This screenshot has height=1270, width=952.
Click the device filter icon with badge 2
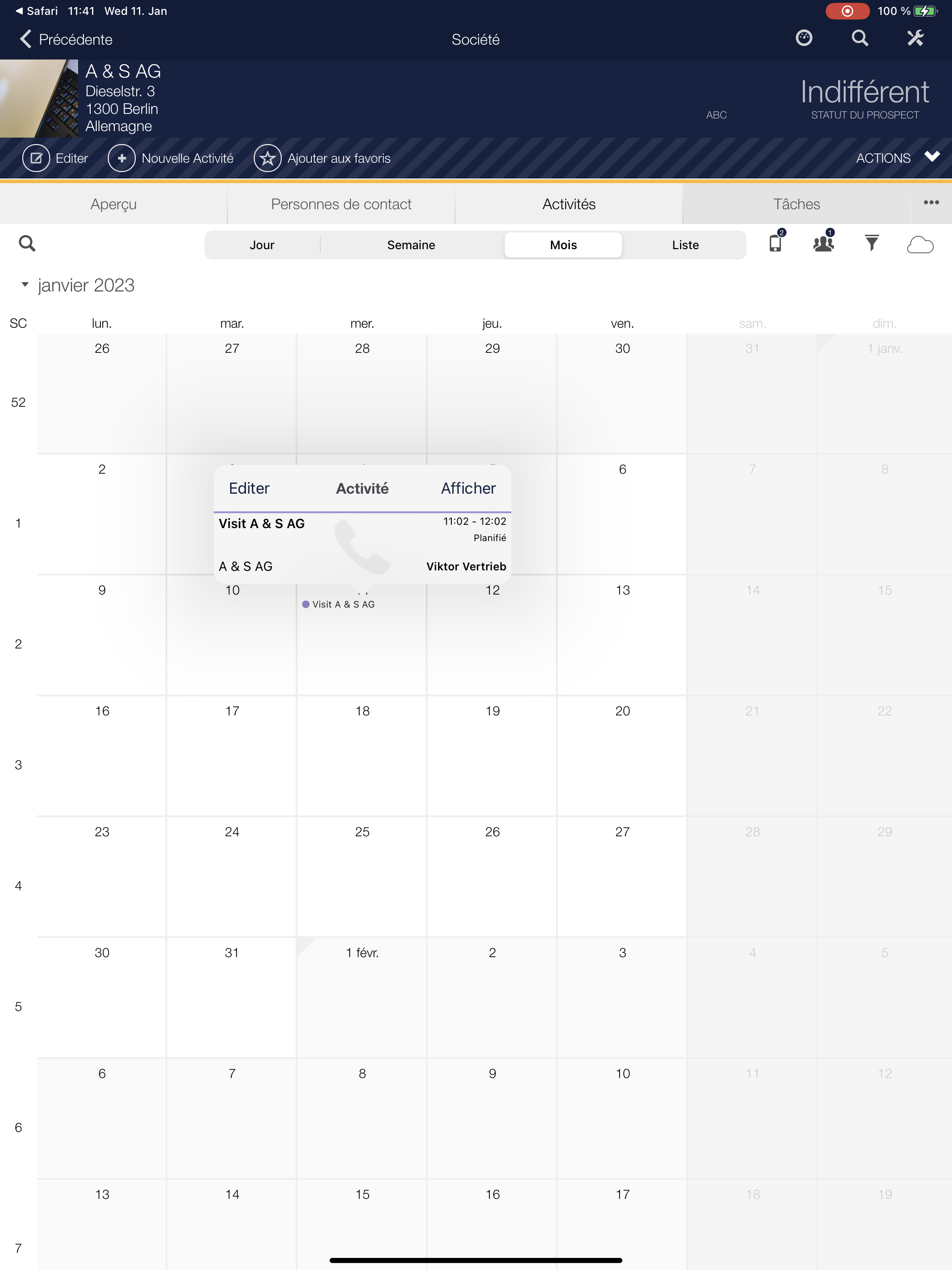click(x=777, y=242)
